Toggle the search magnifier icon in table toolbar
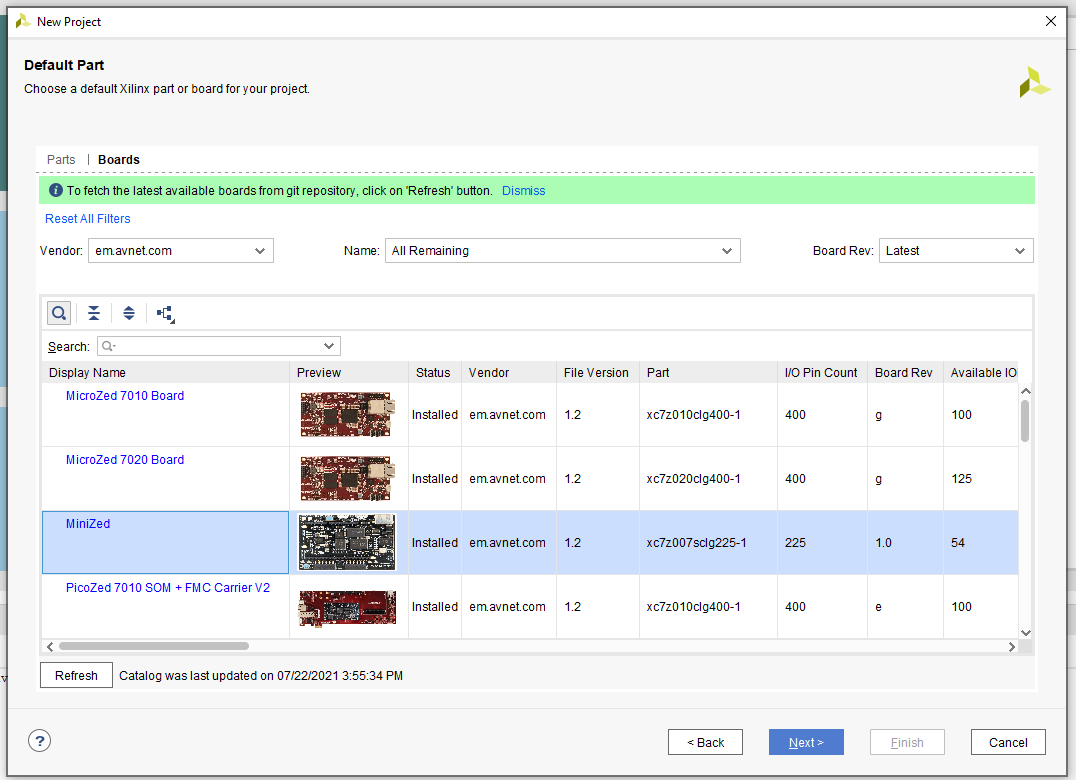 [x=59, y=314]
